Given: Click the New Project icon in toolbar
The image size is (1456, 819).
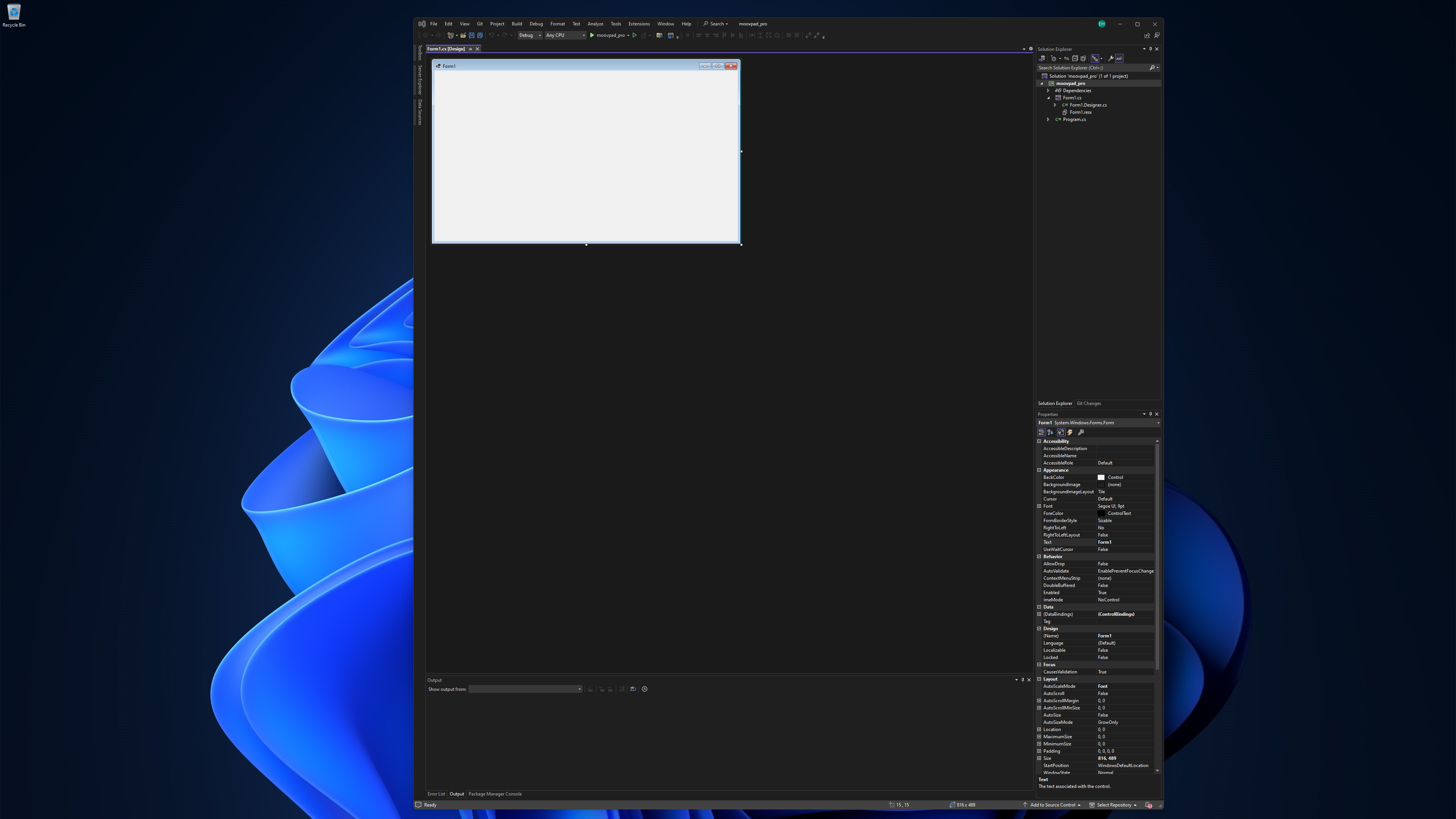Looking at the screenshot, I should pos(450,35).
